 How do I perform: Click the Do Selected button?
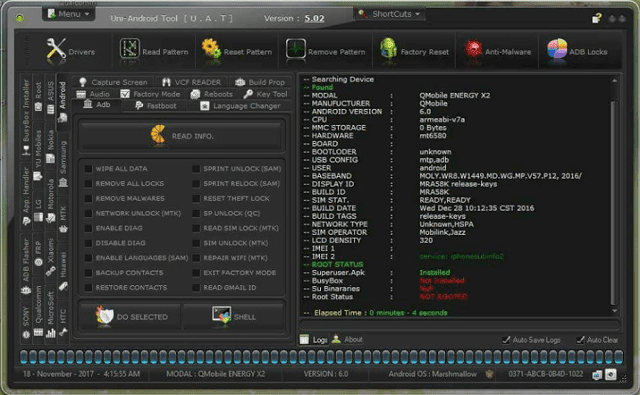pyautogui.click(x=131, y=316)
